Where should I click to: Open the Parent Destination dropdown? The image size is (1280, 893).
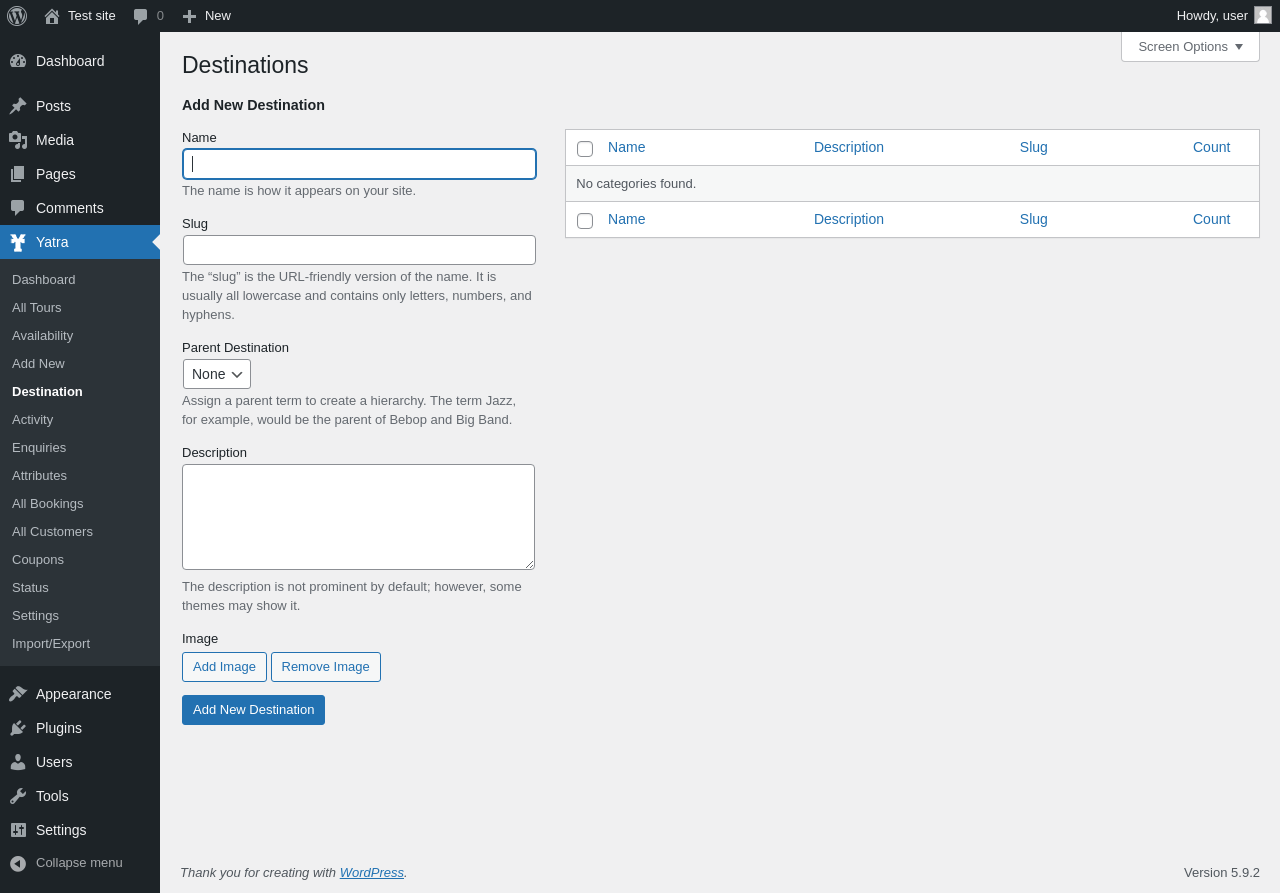pyautogui.click(x=217, y=374)
